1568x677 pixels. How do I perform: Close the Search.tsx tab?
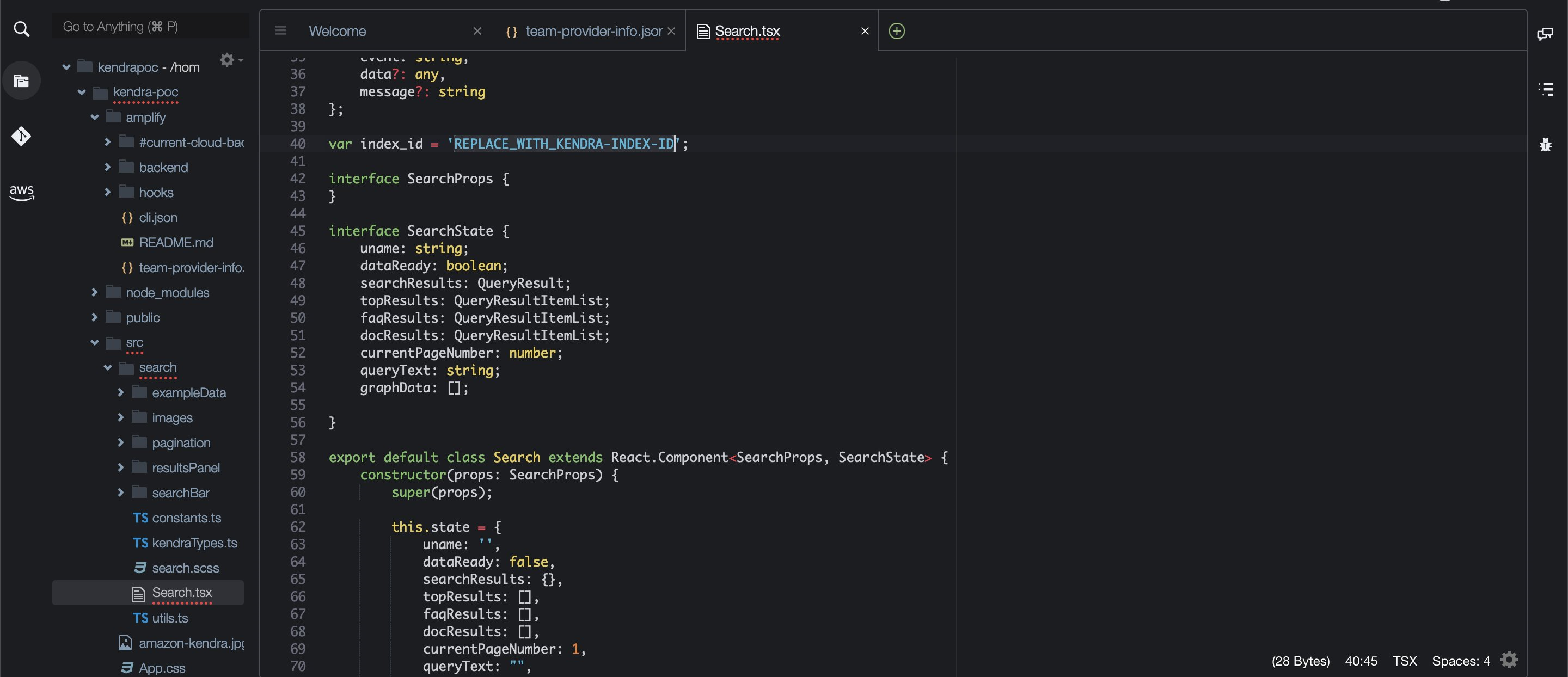click(865, 31)
